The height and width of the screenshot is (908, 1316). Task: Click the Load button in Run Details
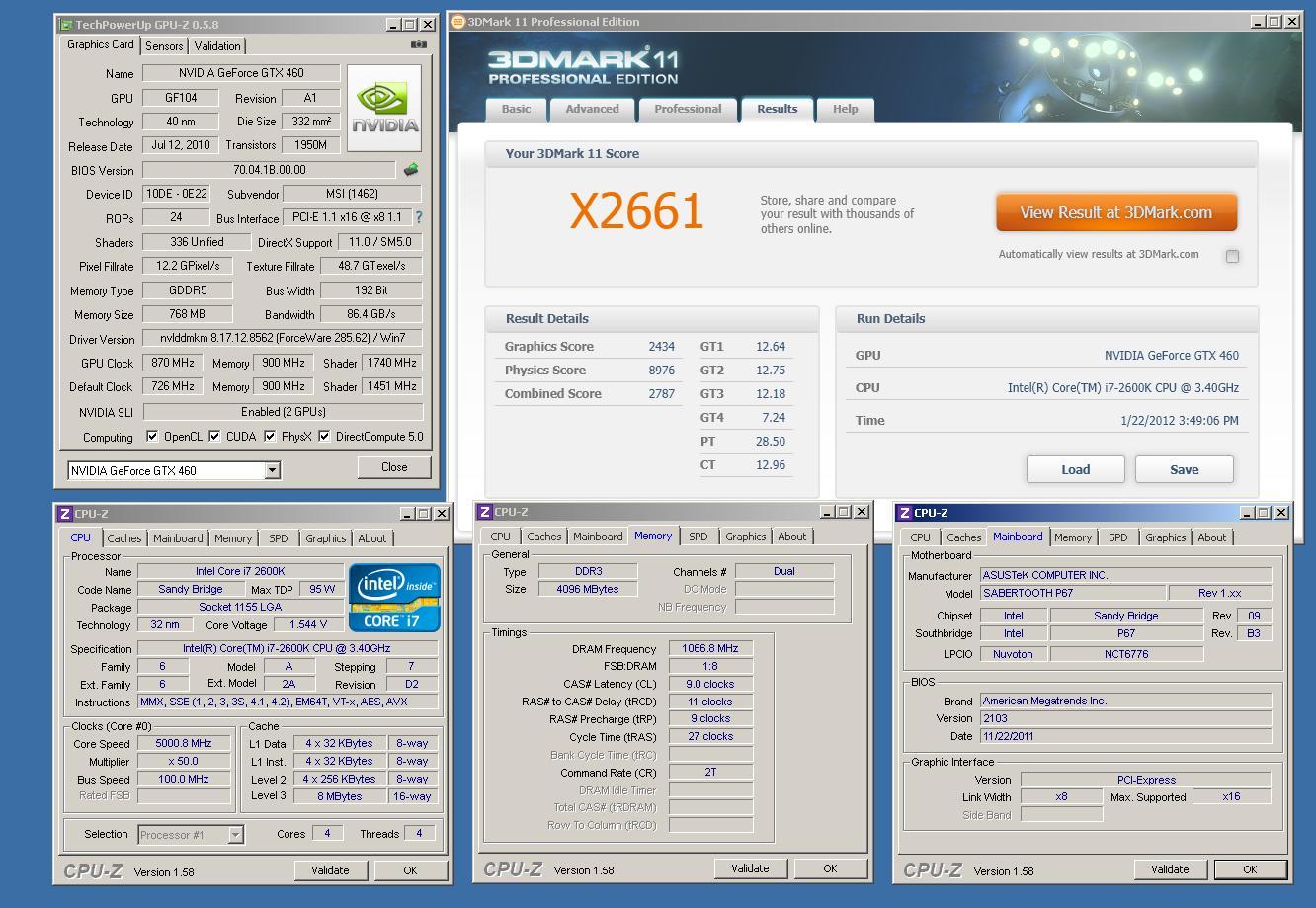(1076, 469)
